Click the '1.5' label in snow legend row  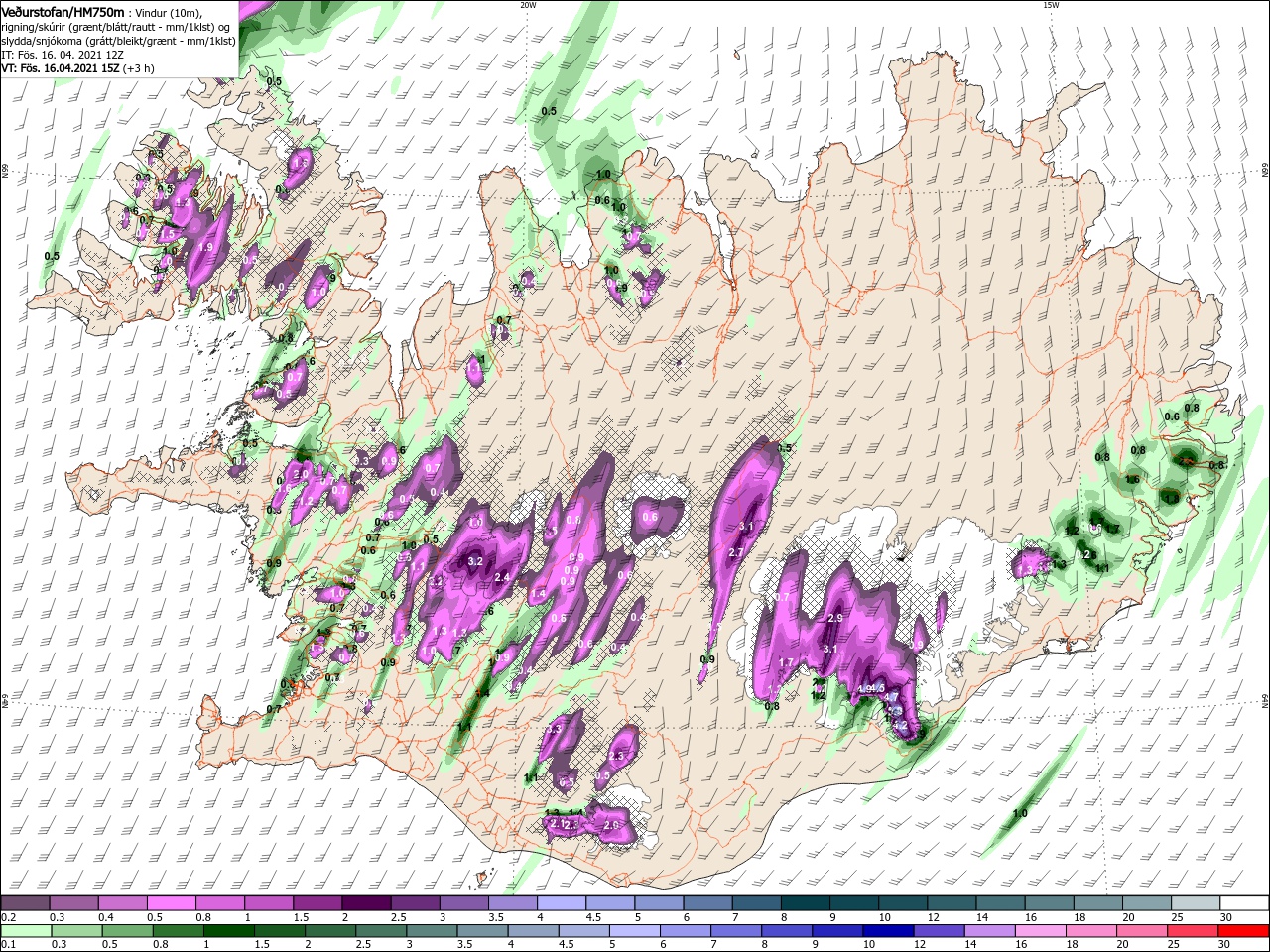pos(301,917)
